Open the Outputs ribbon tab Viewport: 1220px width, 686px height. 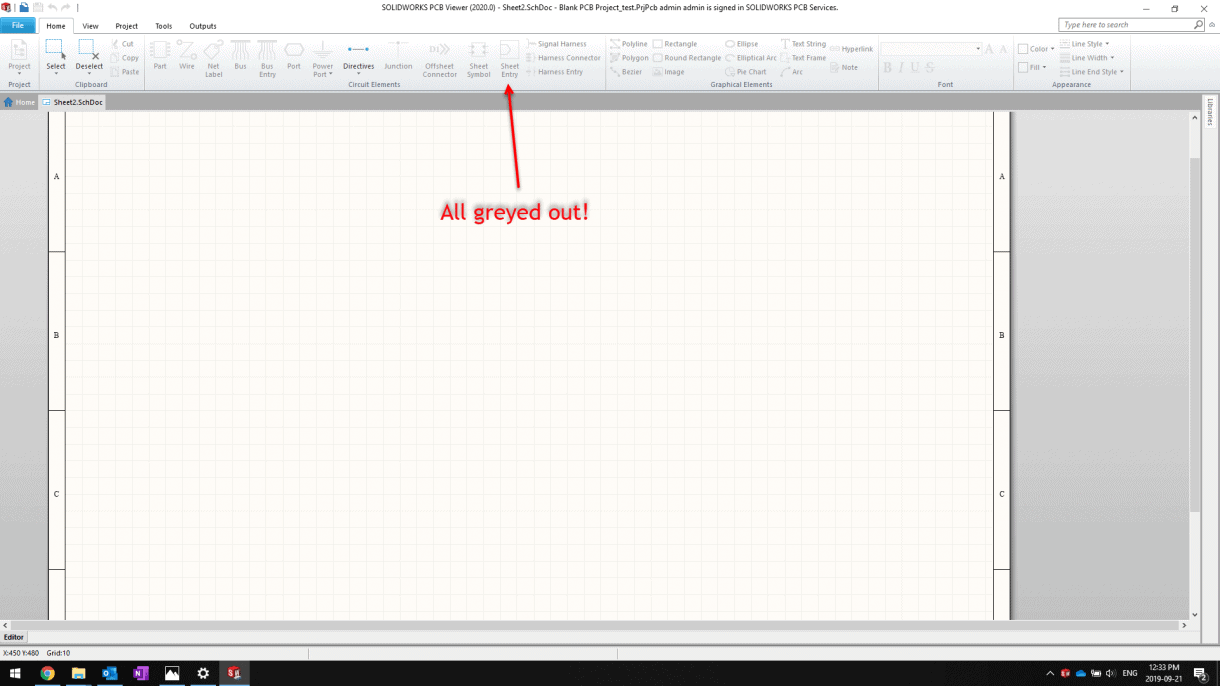(x=203, y=26)
